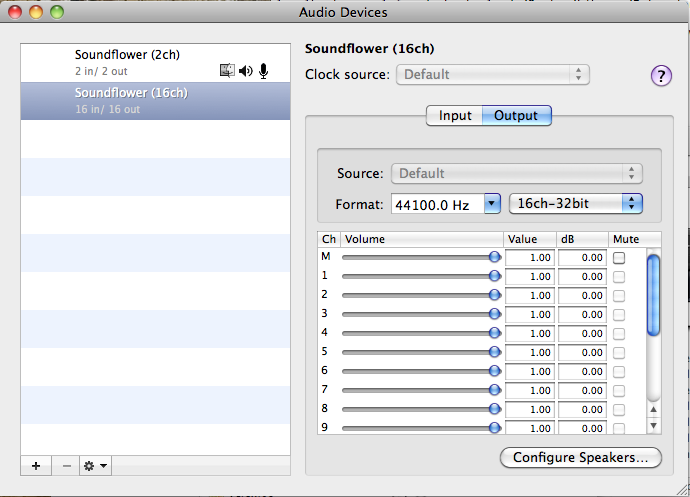Open the 44100.0 Hz sample rate combo arrow
The image size is (690, 497).
(492, 204)
